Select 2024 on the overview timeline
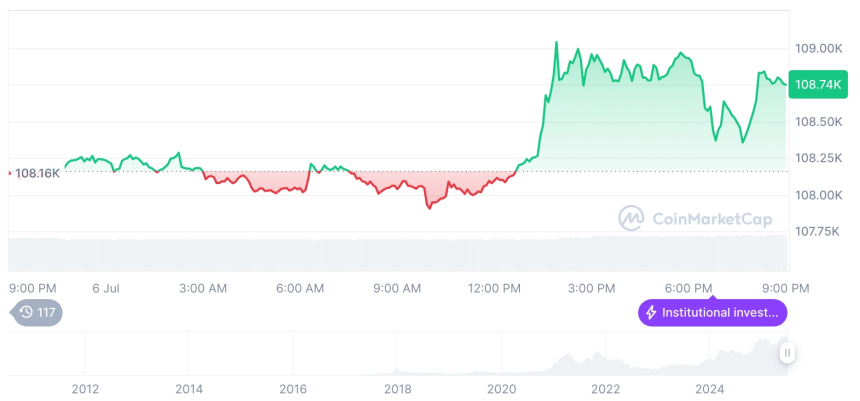This screenshot has height=401, width=860. tap(709, 388)
